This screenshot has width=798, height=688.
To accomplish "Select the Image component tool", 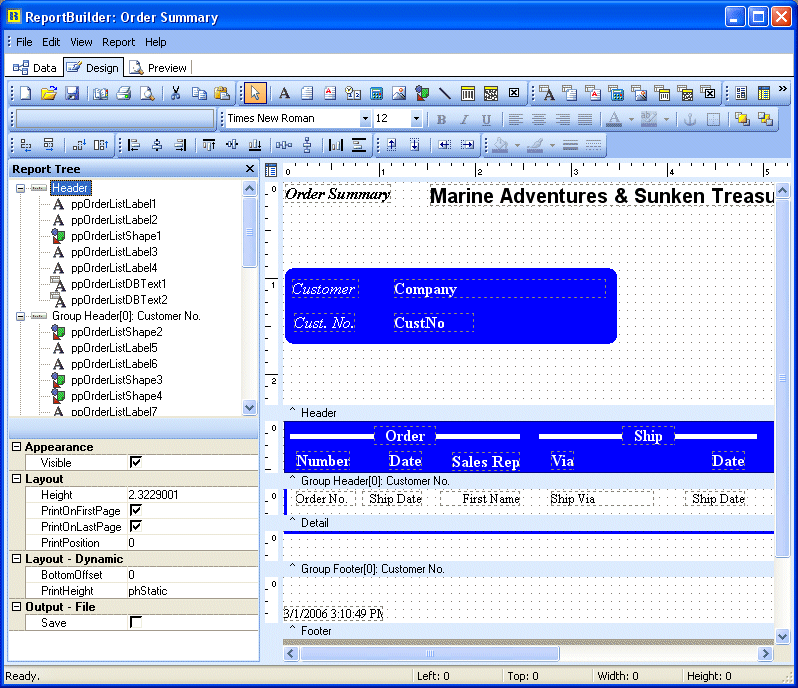I will coord(399,93).
